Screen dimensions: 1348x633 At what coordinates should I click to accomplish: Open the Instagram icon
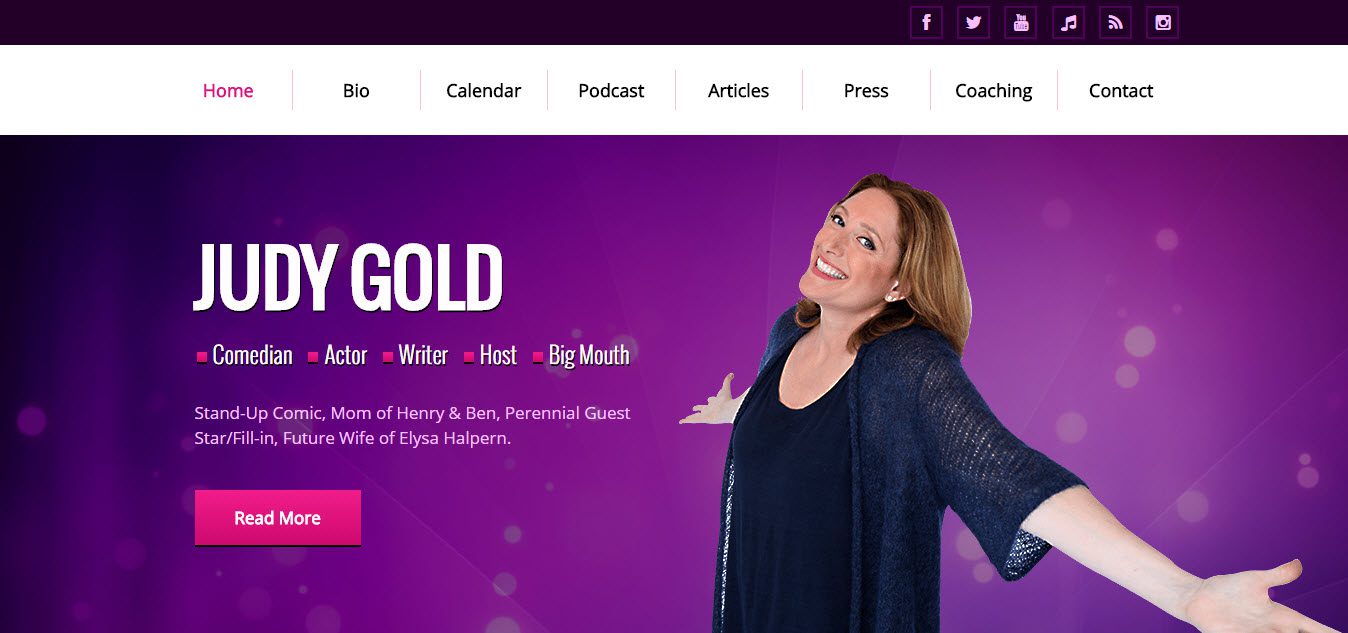pos(1162,22)
